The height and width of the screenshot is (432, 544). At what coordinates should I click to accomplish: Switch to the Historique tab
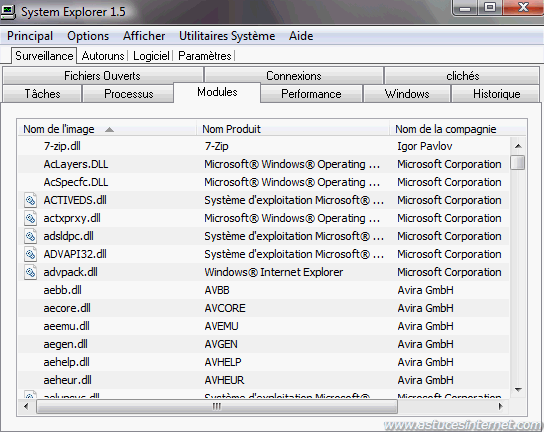(496, 94)
